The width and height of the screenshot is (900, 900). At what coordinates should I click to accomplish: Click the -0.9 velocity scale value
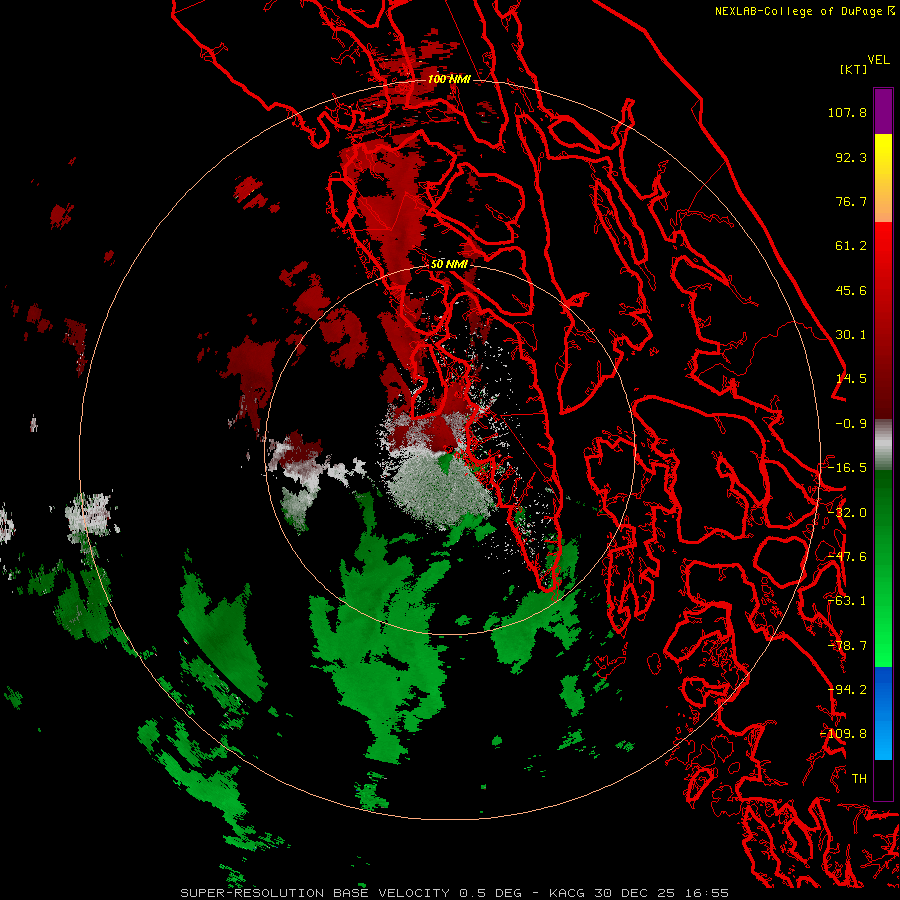coord(851,424)
